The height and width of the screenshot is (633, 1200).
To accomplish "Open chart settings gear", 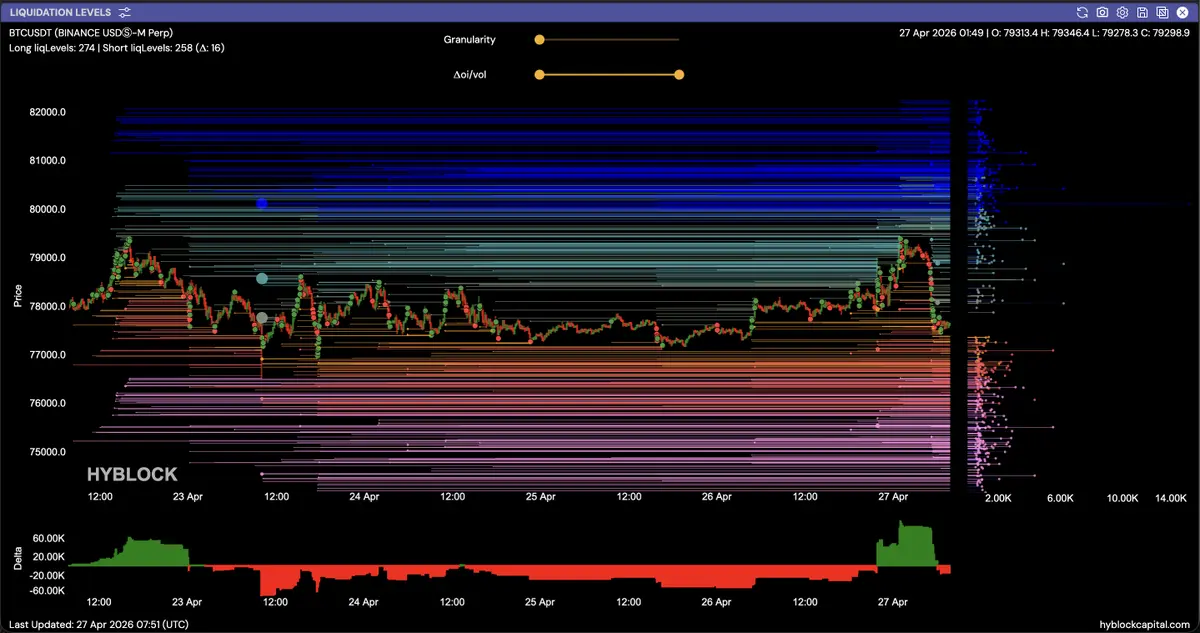I will coord(1122,12).
